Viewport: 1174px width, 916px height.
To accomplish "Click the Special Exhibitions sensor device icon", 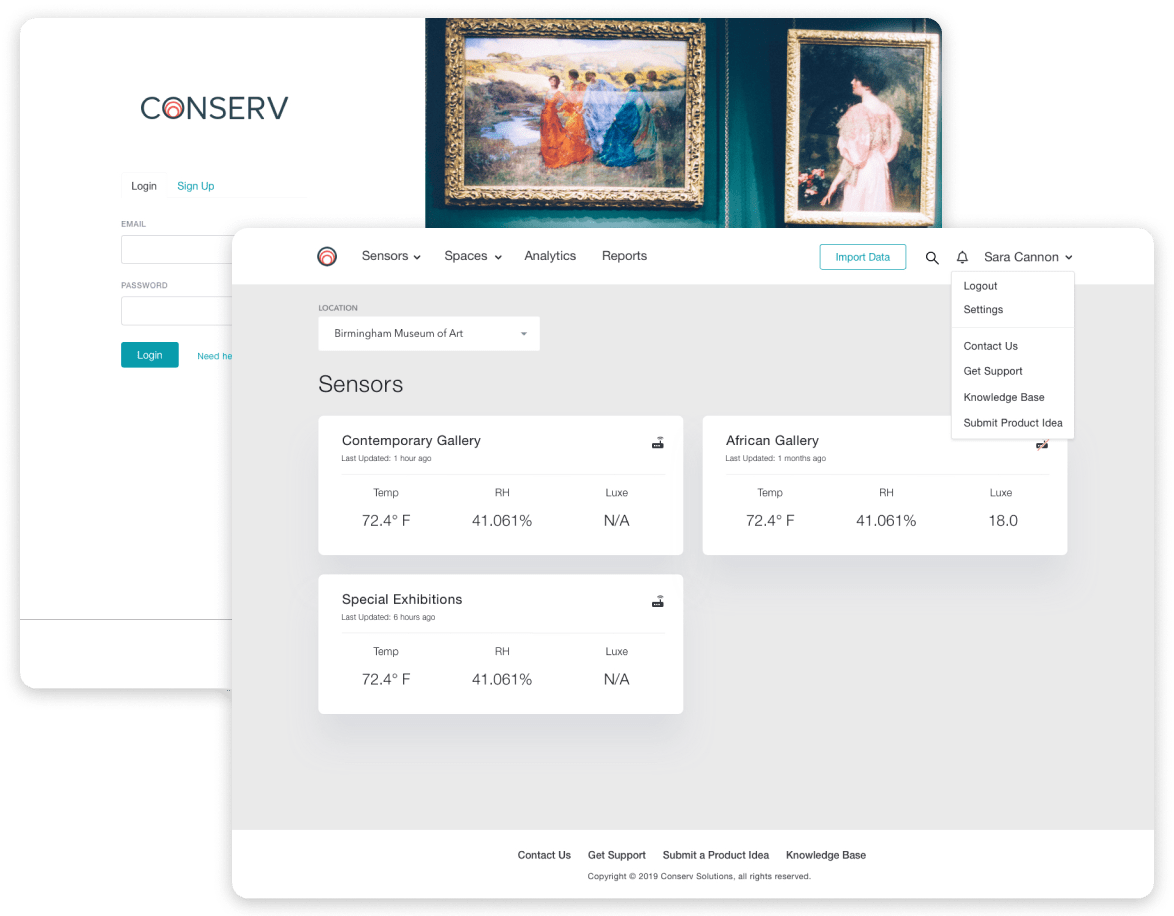I will pos(657,601).
